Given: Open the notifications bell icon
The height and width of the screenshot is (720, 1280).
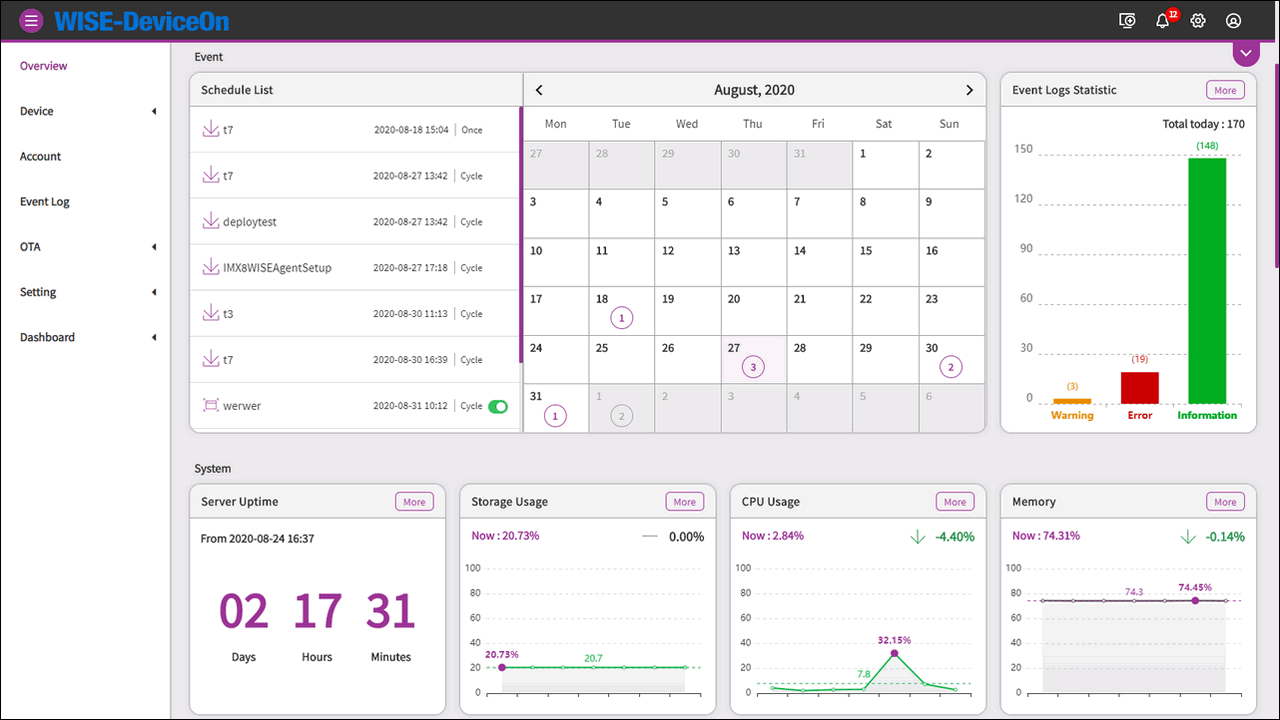Looking at the screenshot, I should click(1162, 21).
